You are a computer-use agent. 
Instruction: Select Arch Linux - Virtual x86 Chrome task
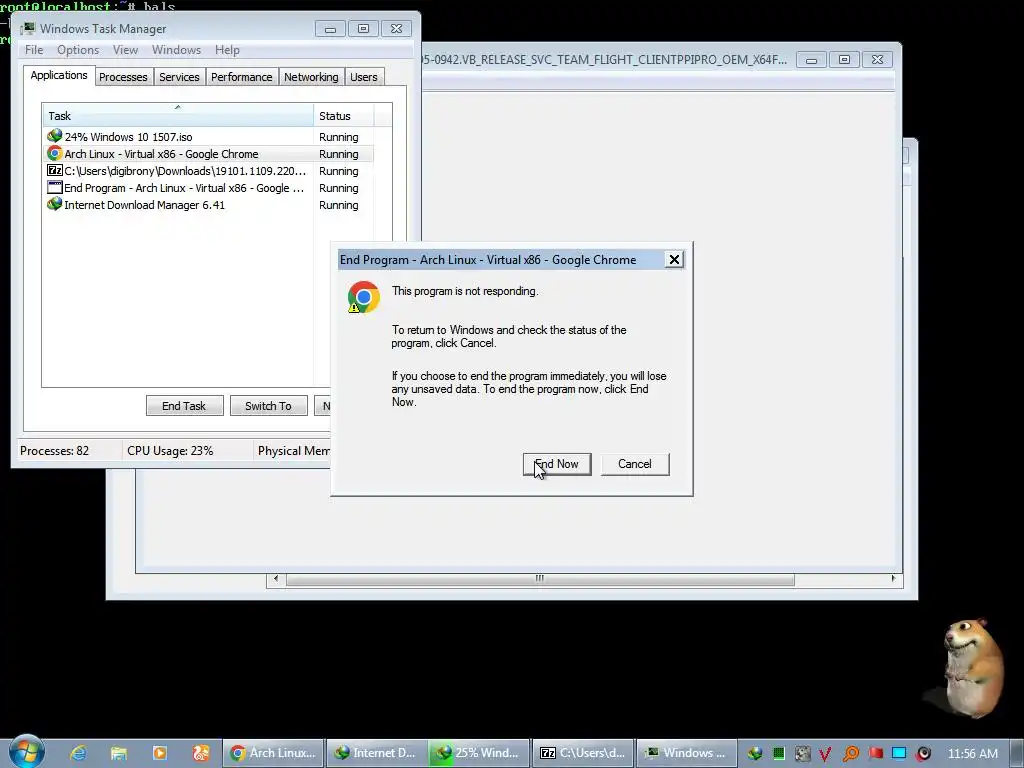point(208,154)
